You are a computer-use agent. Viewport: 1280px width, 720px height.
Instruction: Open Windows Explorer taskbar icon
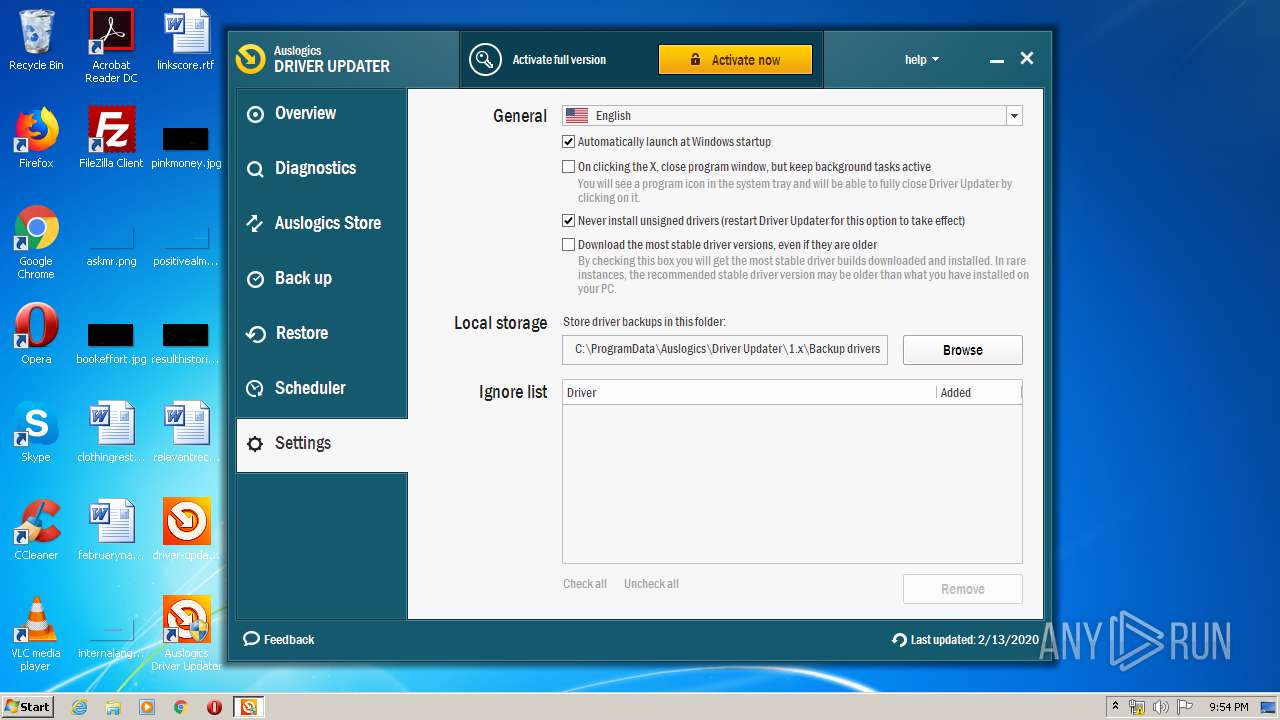113,707
